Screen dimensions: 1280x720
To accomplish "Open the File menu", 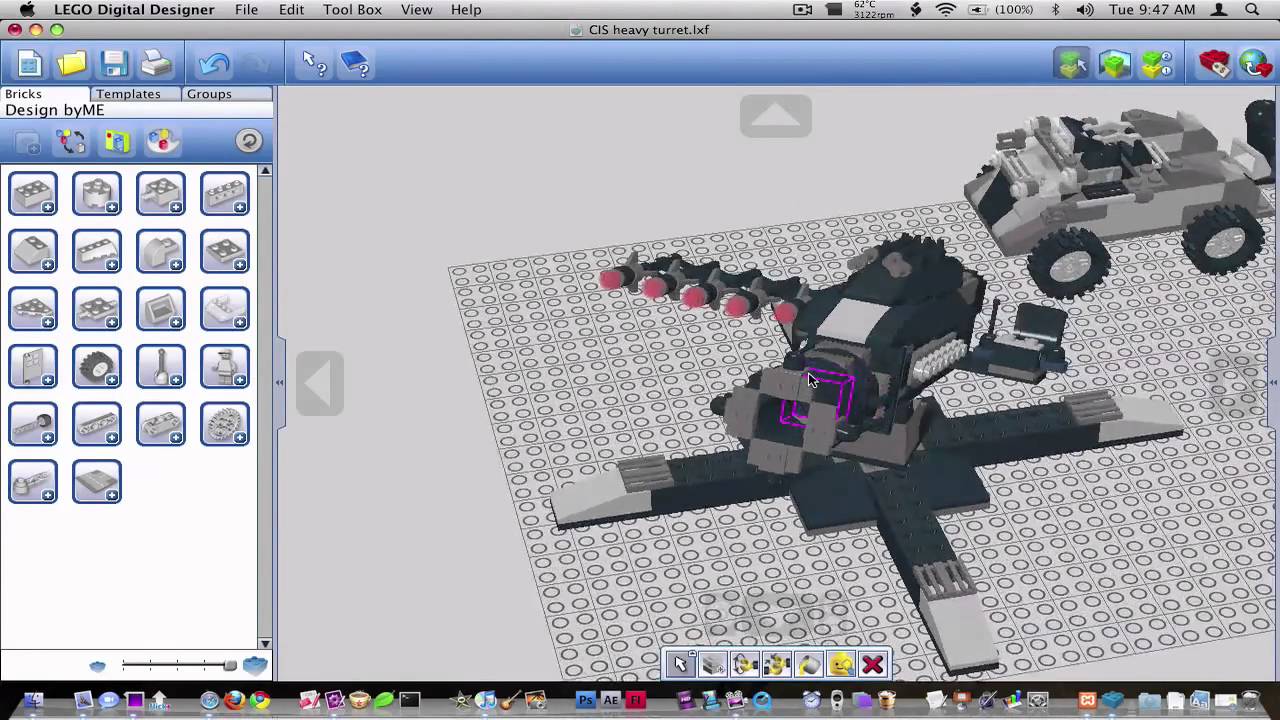I will tap(246, 9).
